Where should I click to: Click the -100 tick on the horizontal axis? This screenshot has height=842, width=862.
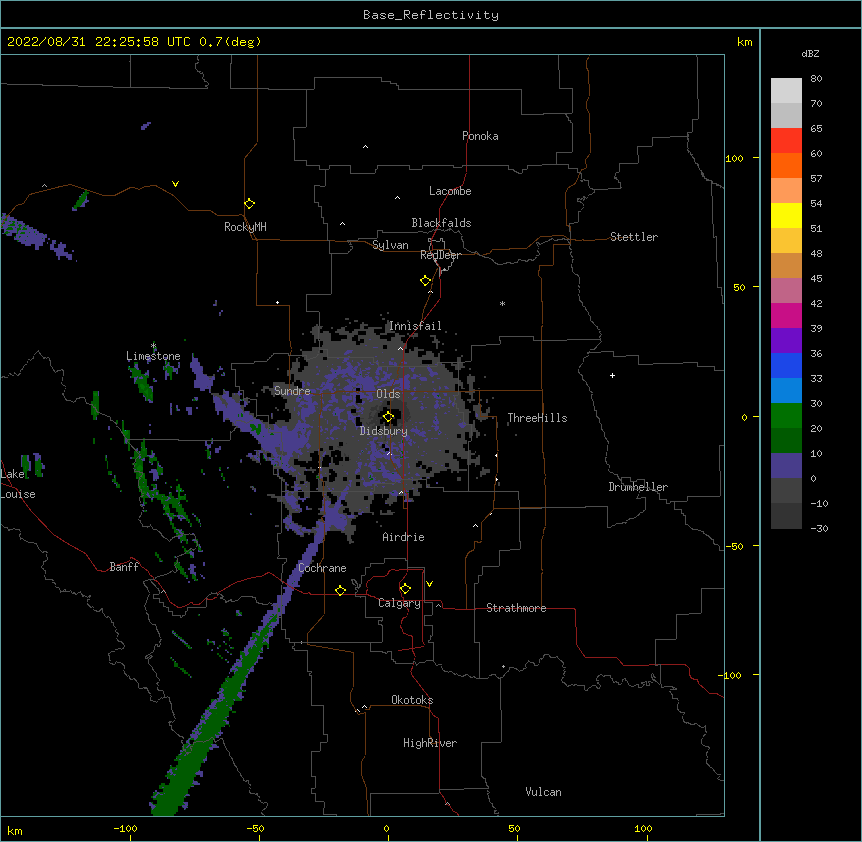click(x=125, y=829)
